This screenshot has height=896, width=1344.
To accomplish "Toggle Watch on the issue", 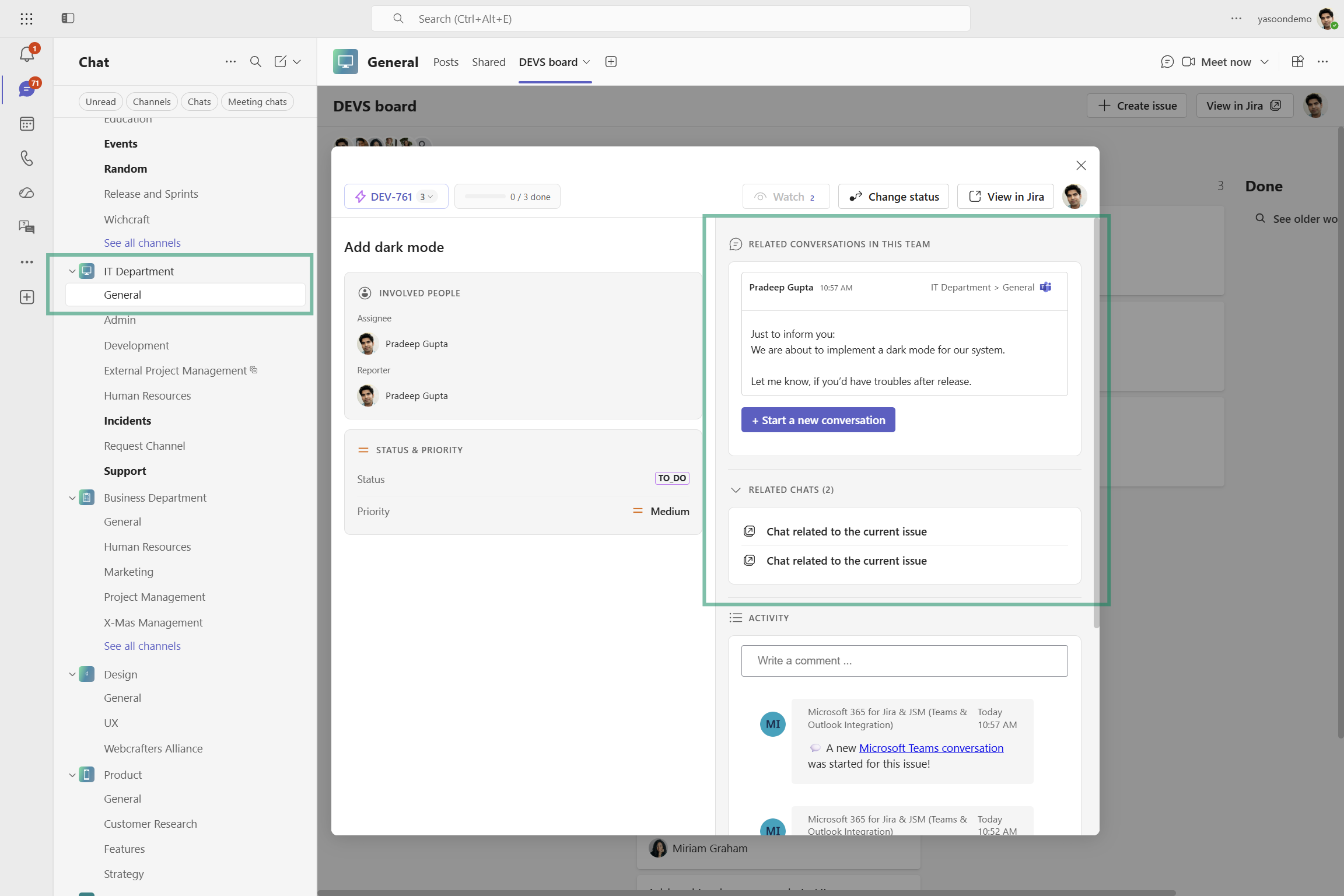I will click(x=786, y=197).
